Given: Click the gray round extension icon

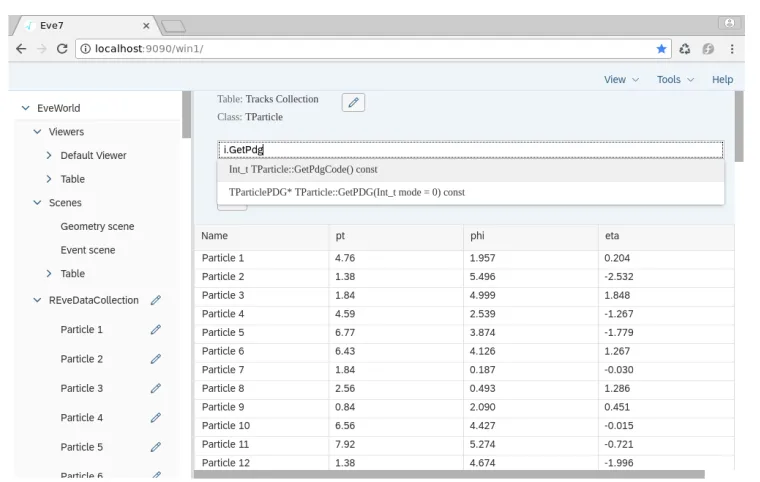Looking at the screenshot, I should point(708,48).
